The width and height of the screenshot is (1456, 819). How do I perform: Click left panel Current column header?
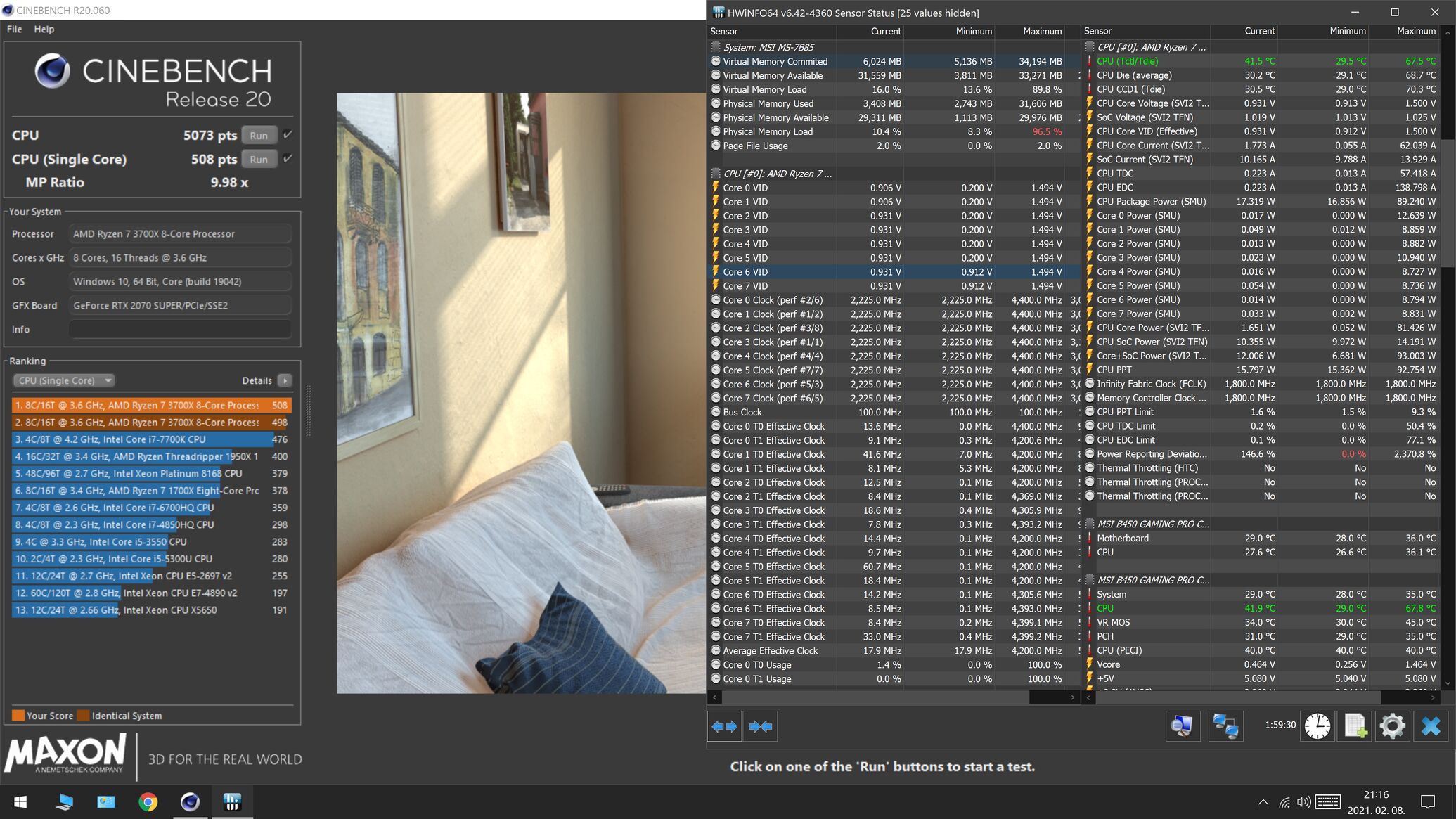[870, 31]
